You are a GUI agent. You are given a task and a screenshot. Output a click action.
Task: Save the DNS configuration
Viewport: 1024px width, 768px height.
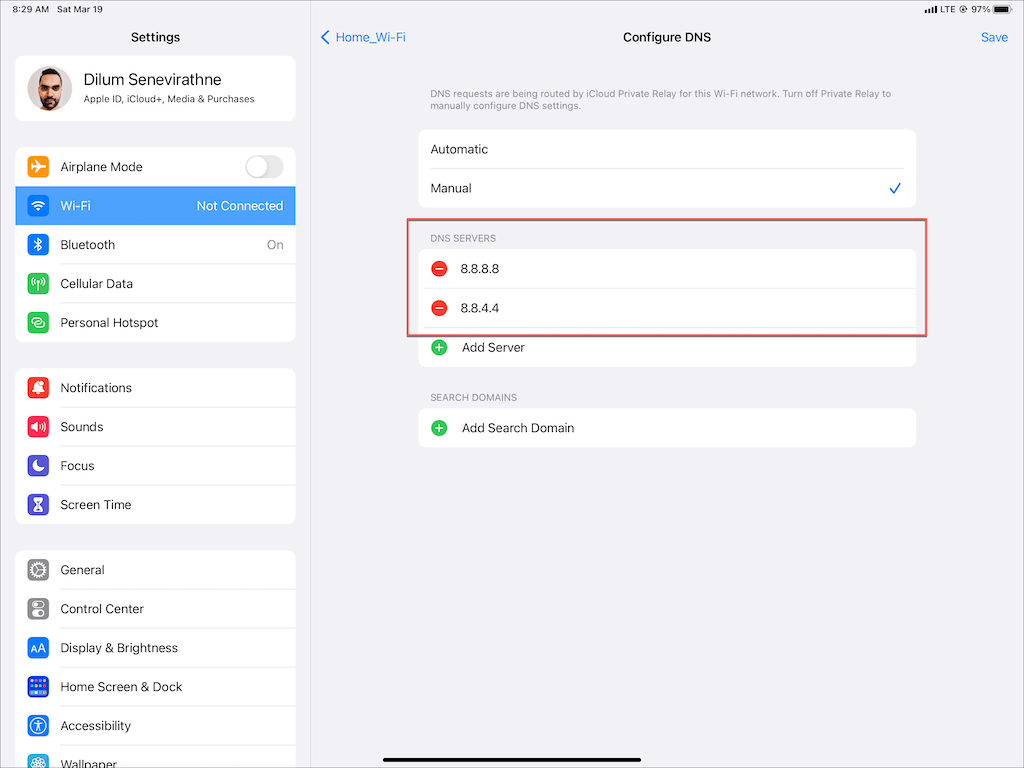994,37
